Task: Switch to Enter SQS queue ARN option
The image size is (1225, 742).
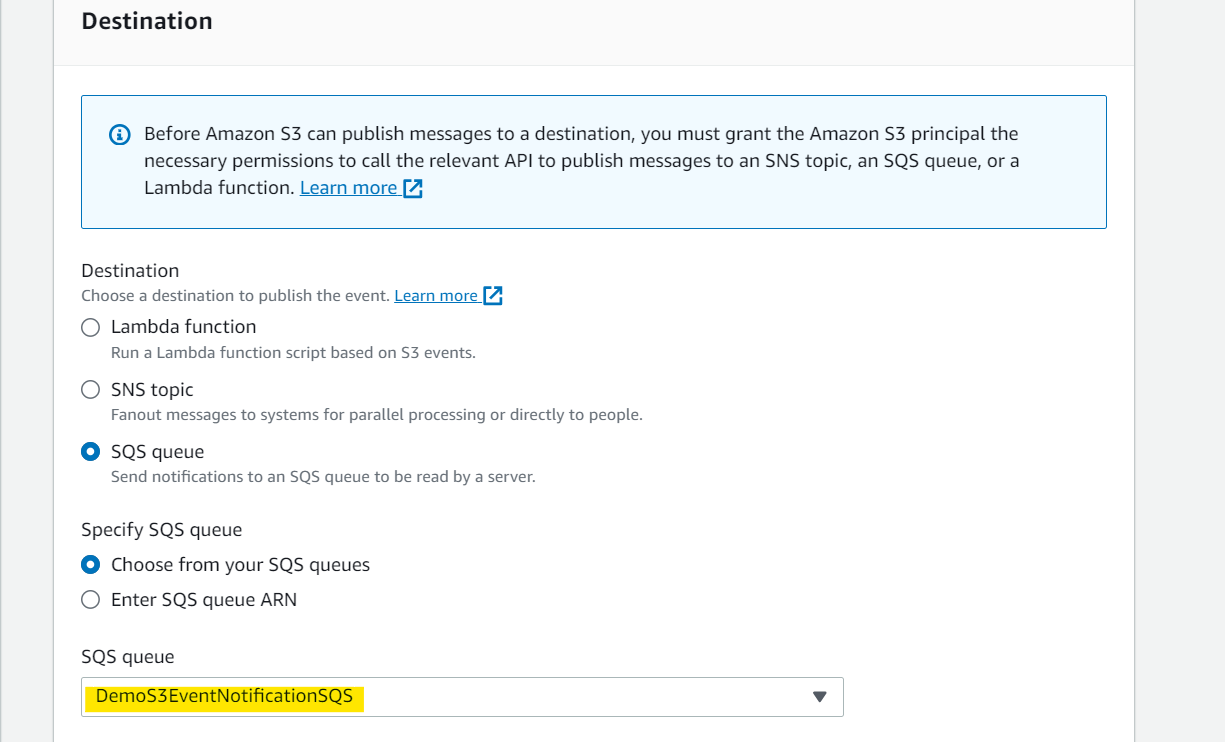Action: pos(91,600)
